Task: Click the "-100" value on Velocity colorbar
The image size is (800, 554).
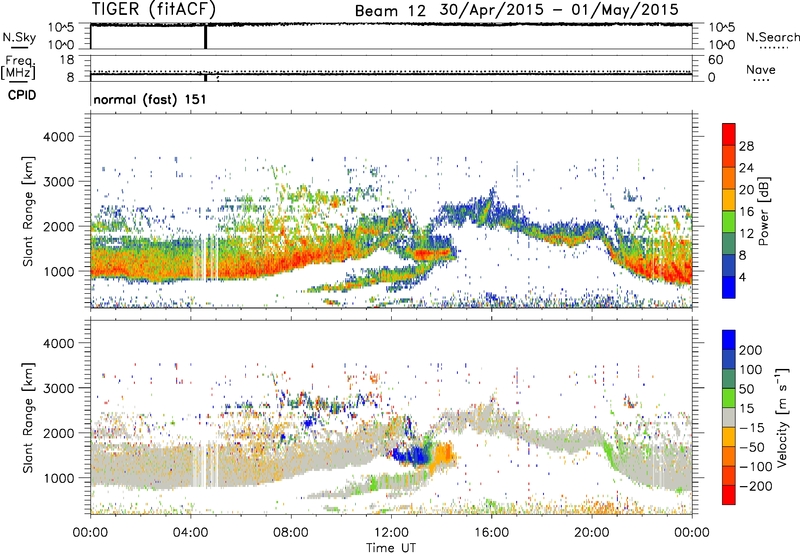Action: [x=756, y=467]
